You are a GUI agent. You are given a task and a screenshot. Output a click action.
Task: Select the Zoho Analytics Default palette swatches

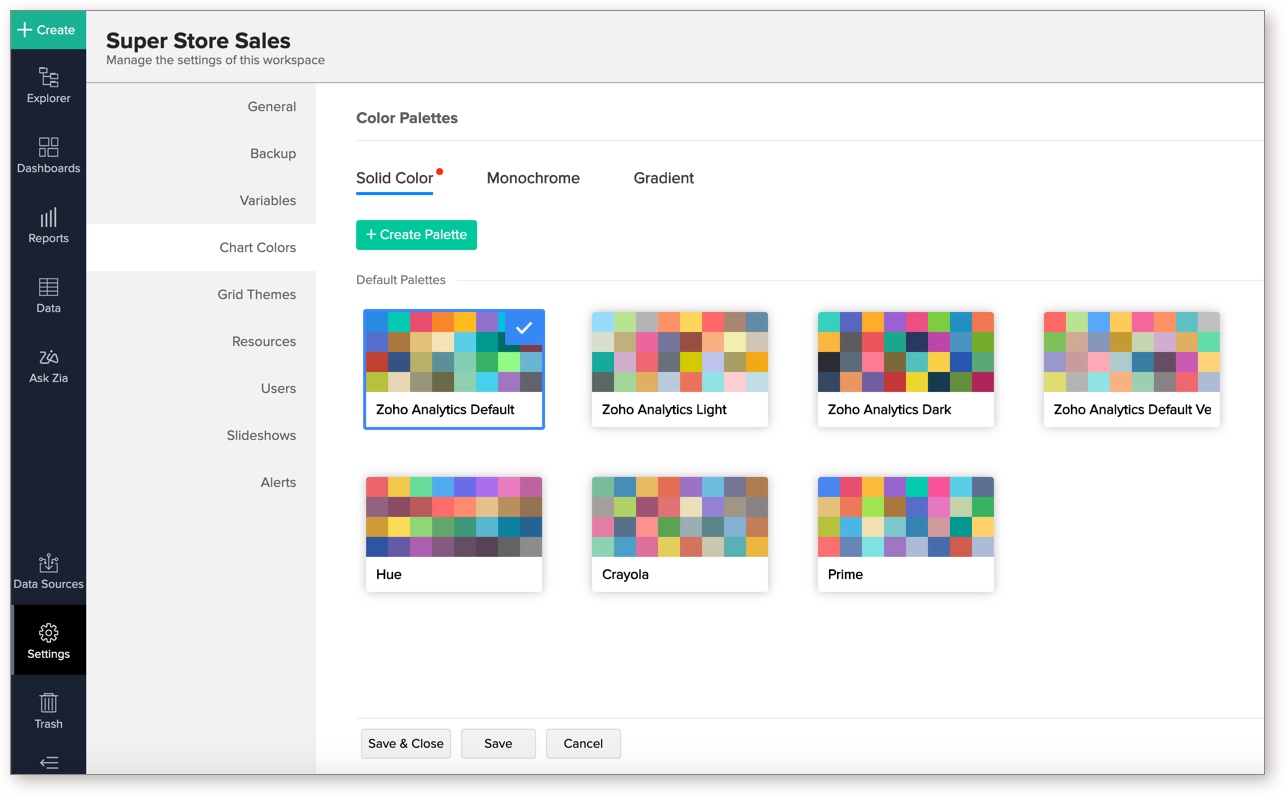click(x=454, y=351)
